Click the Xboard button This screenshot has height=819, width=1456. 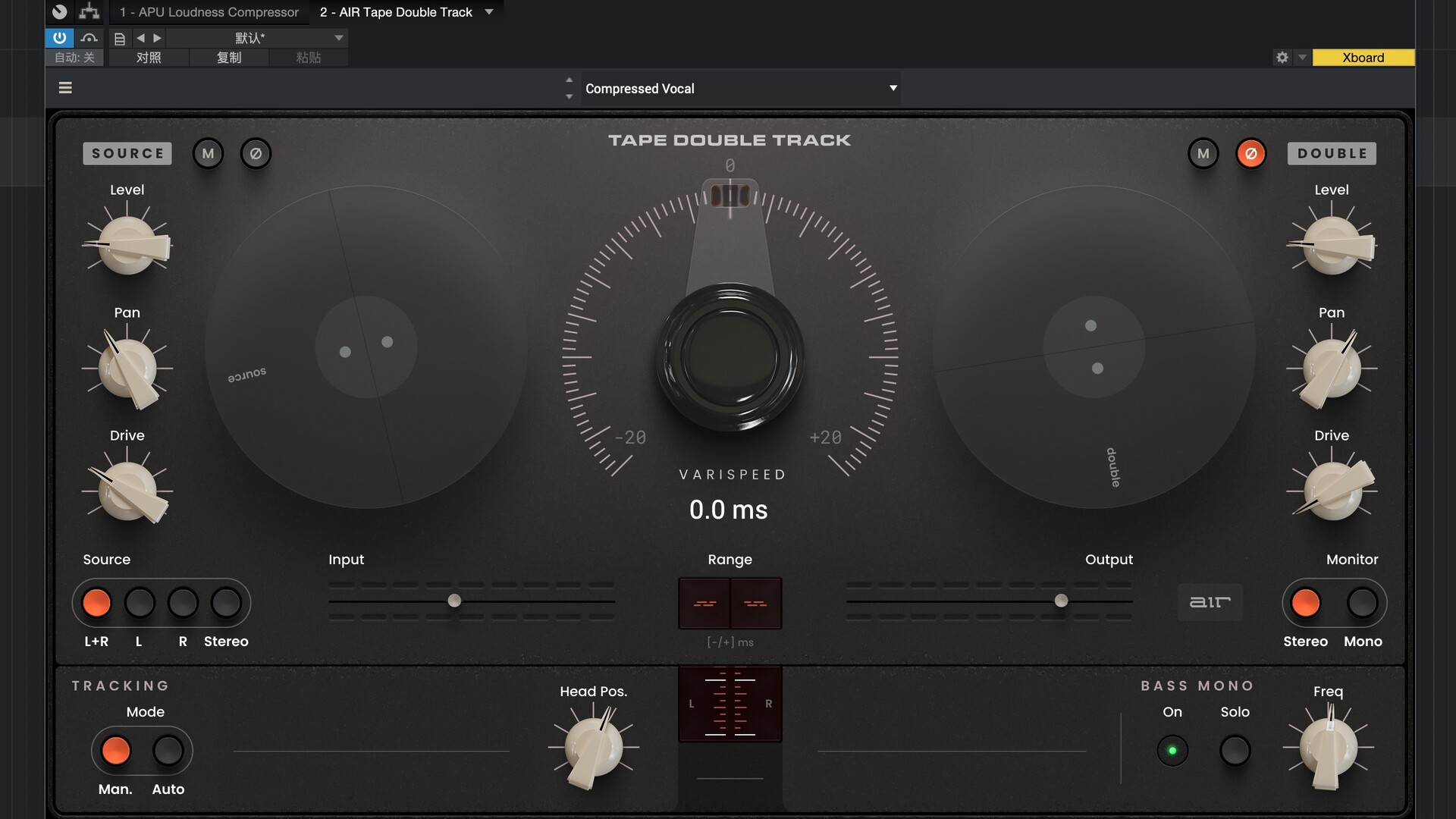(x=1363, y=58)
